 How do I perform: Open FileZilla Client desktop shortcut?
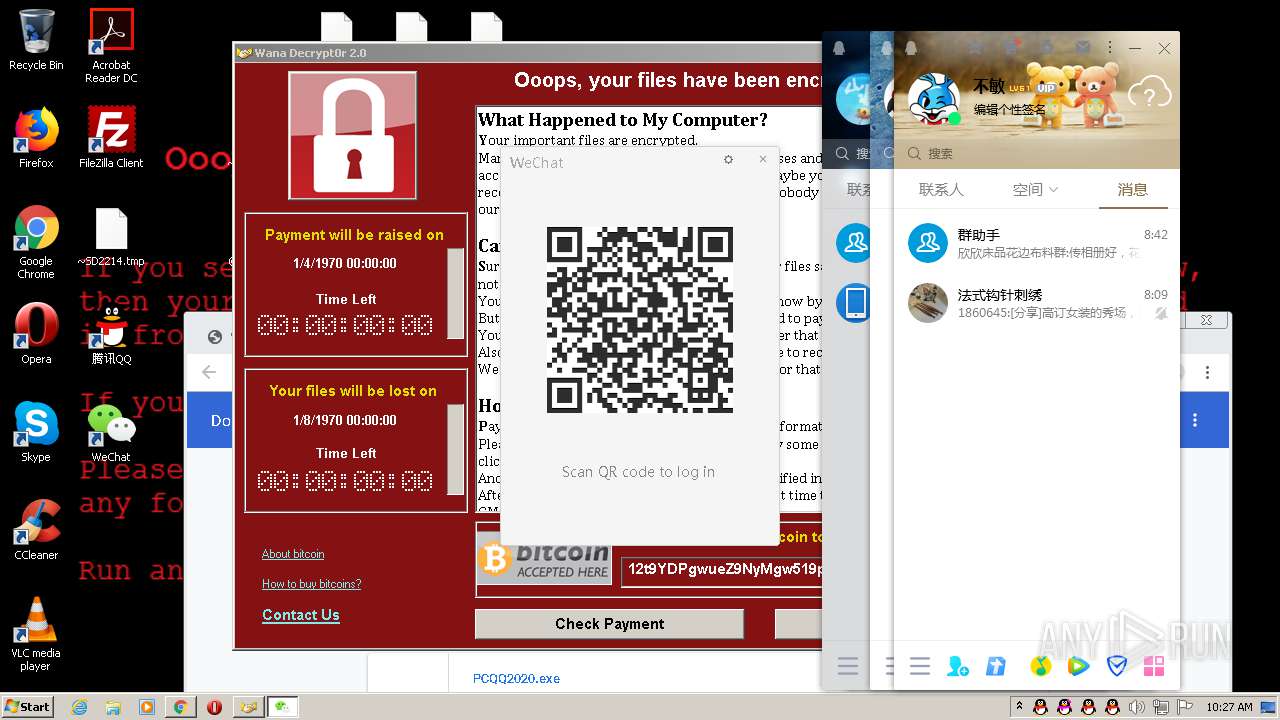(111, 138)
